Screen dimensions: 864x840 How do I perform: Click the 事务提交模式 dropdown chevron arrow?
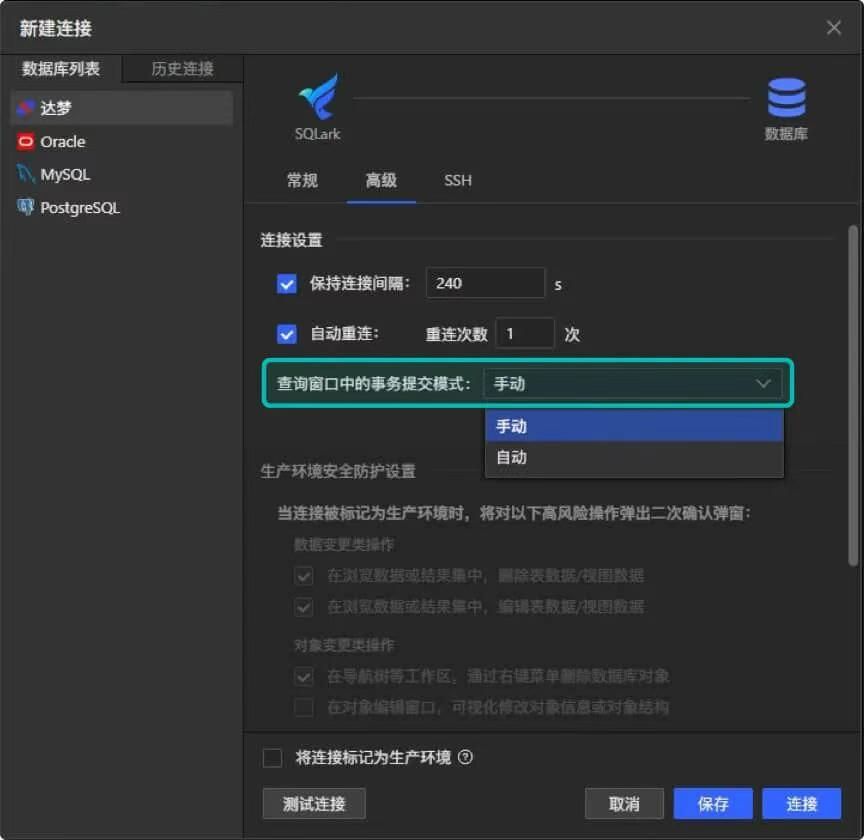763,383
